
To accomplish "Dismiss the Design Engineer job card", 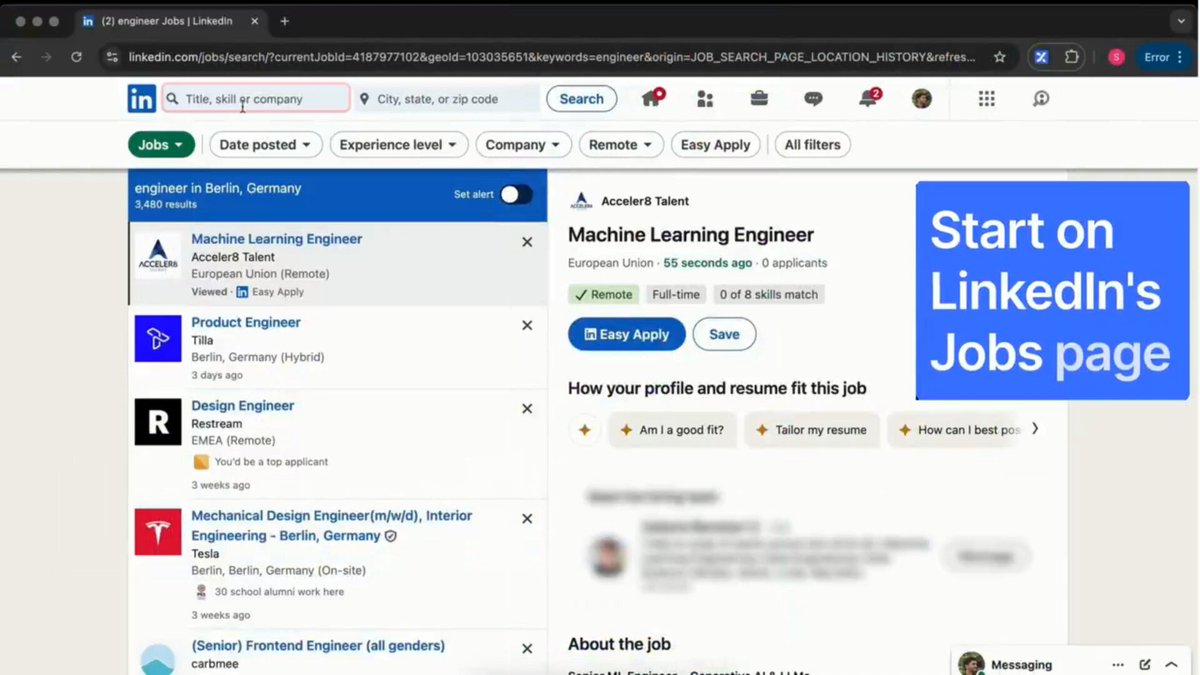I will pyautogui.click(x=527, y=408).
